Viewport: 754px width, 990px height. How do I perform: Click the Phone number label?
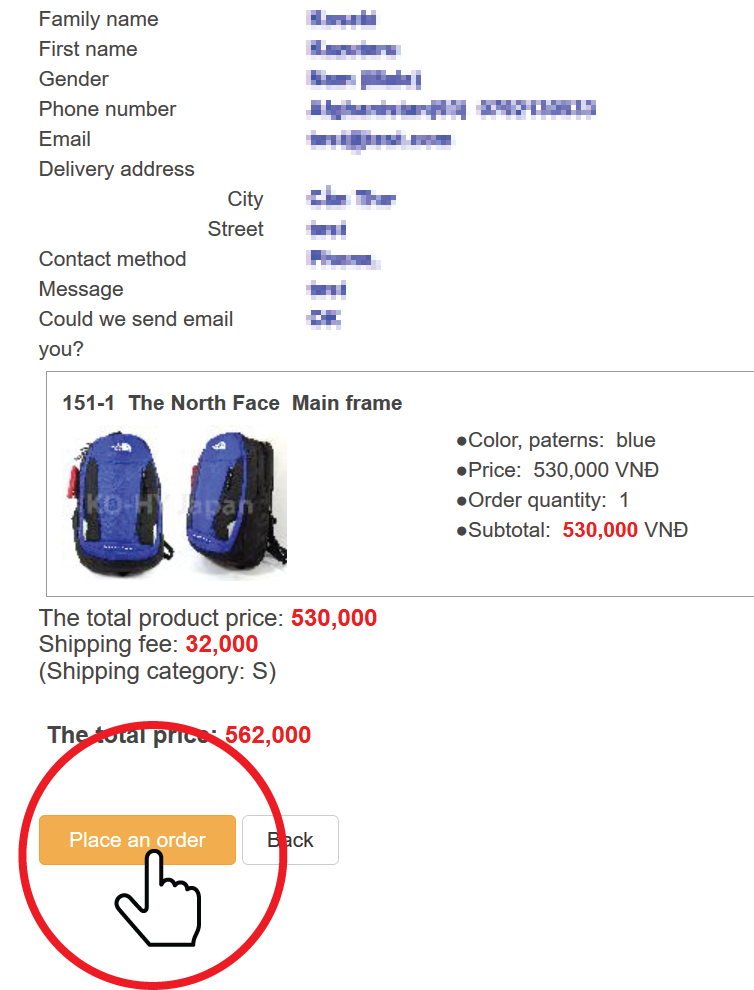click(107, 109)
